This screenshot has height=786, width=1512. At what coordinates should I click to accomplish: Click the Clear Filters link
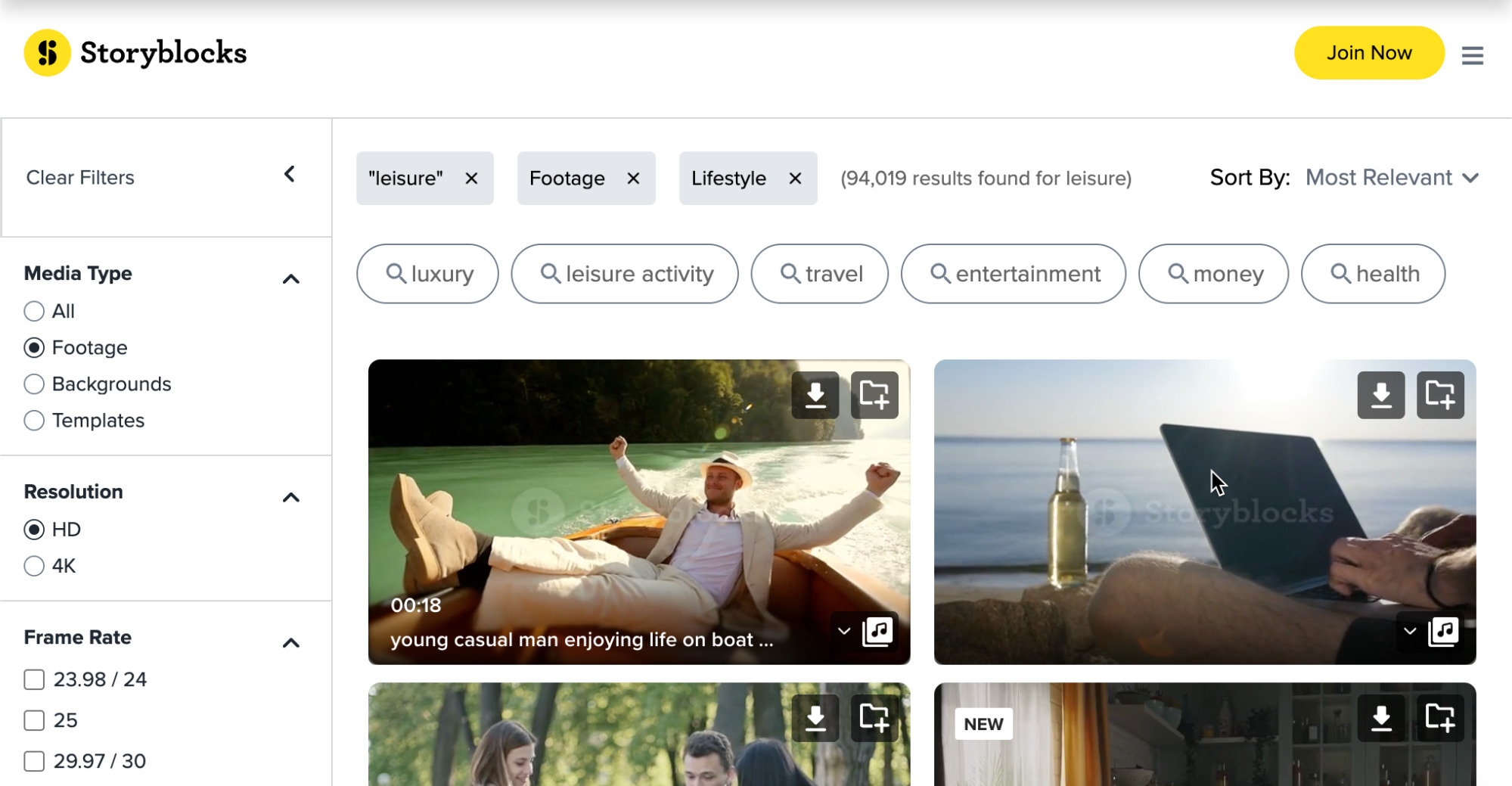pyautogui.click(x=80, y=177)
